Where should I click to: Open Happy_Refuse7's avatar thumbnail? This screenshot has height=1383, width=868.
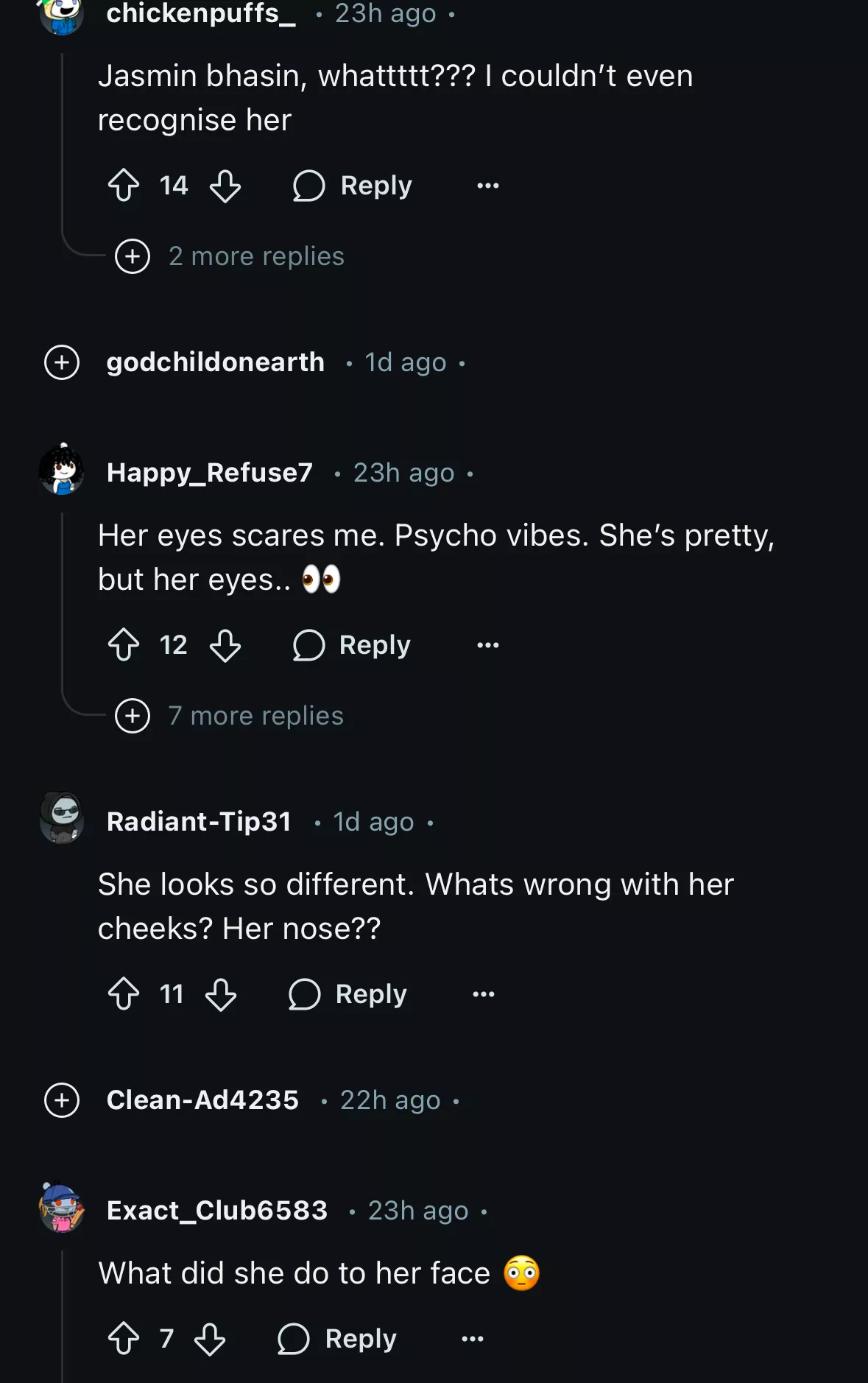point(62,470)
